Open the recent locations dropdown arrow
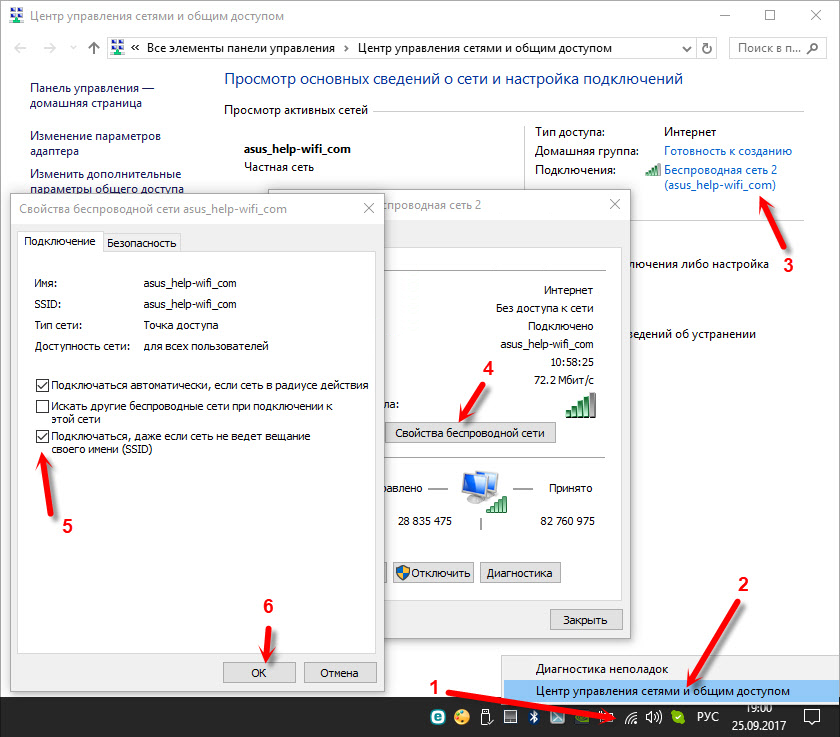This screenshot has height=737, width=840. (x=73, y=48)
